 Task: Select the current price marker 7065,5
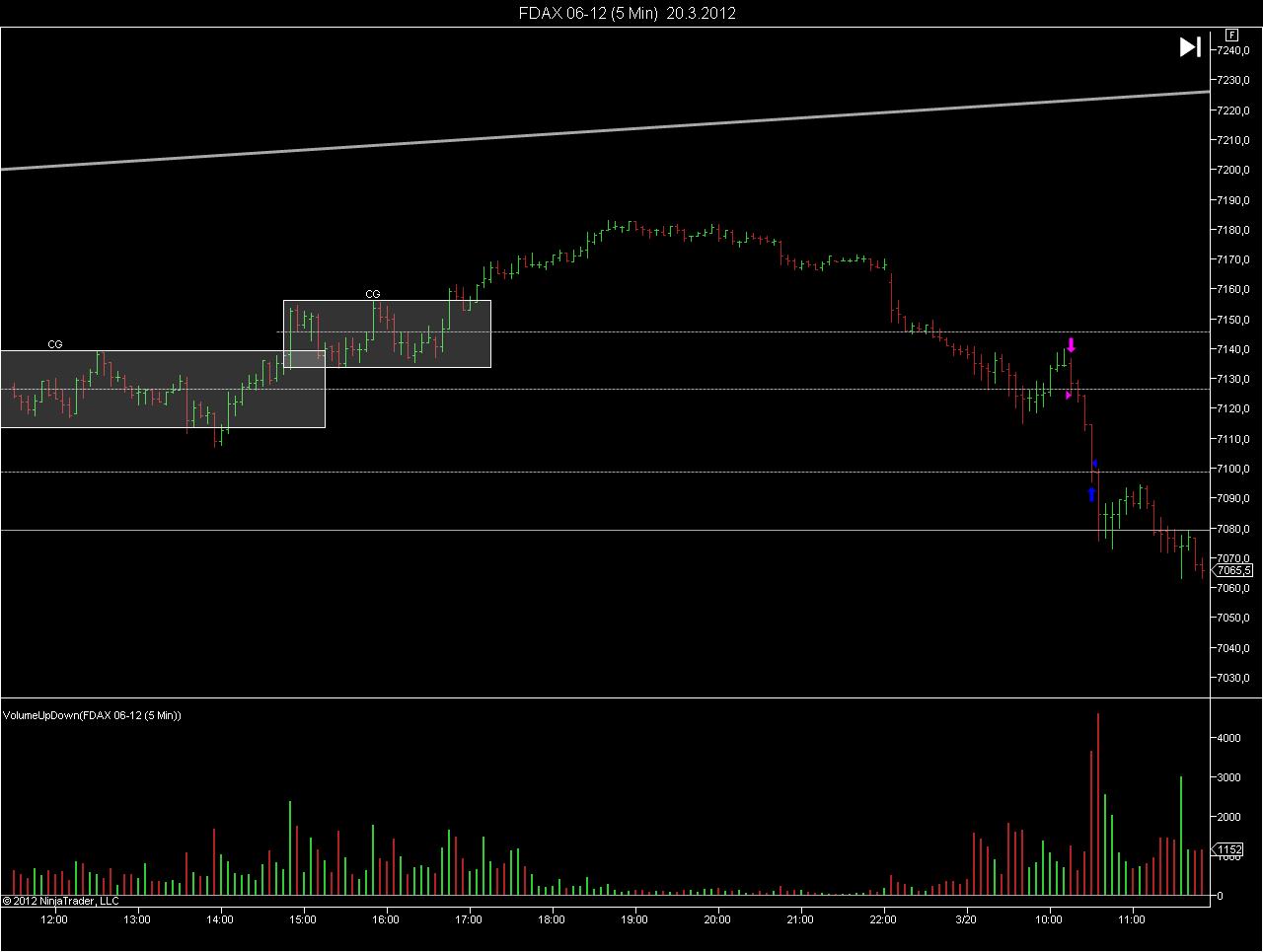(x=1232, y=570)
